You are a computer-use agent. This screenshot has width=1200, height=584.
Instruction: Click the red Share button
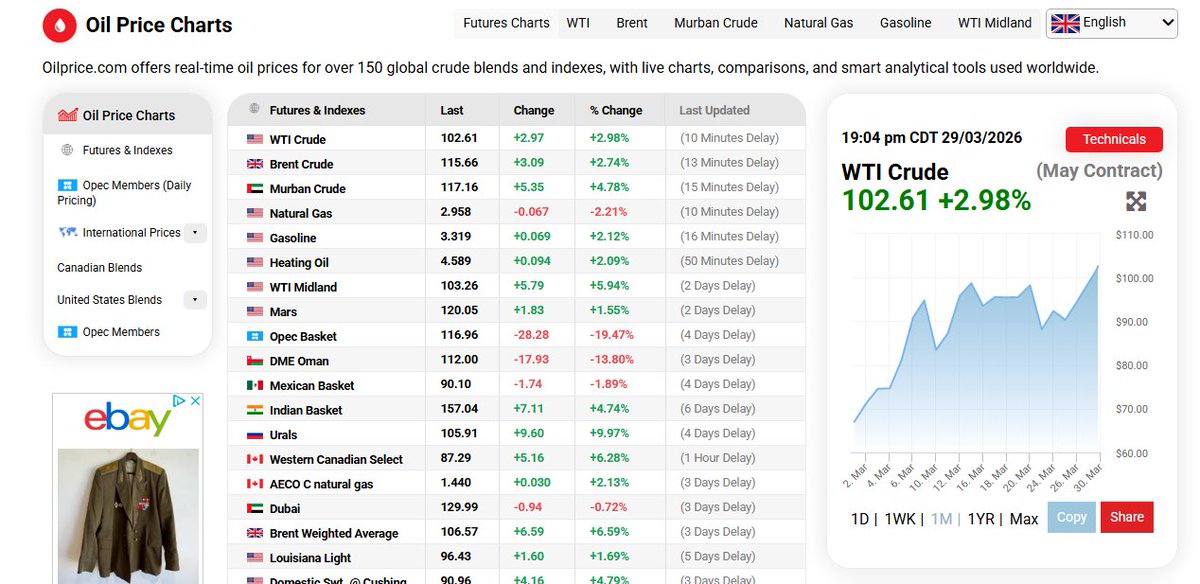tap(1127, 517)
